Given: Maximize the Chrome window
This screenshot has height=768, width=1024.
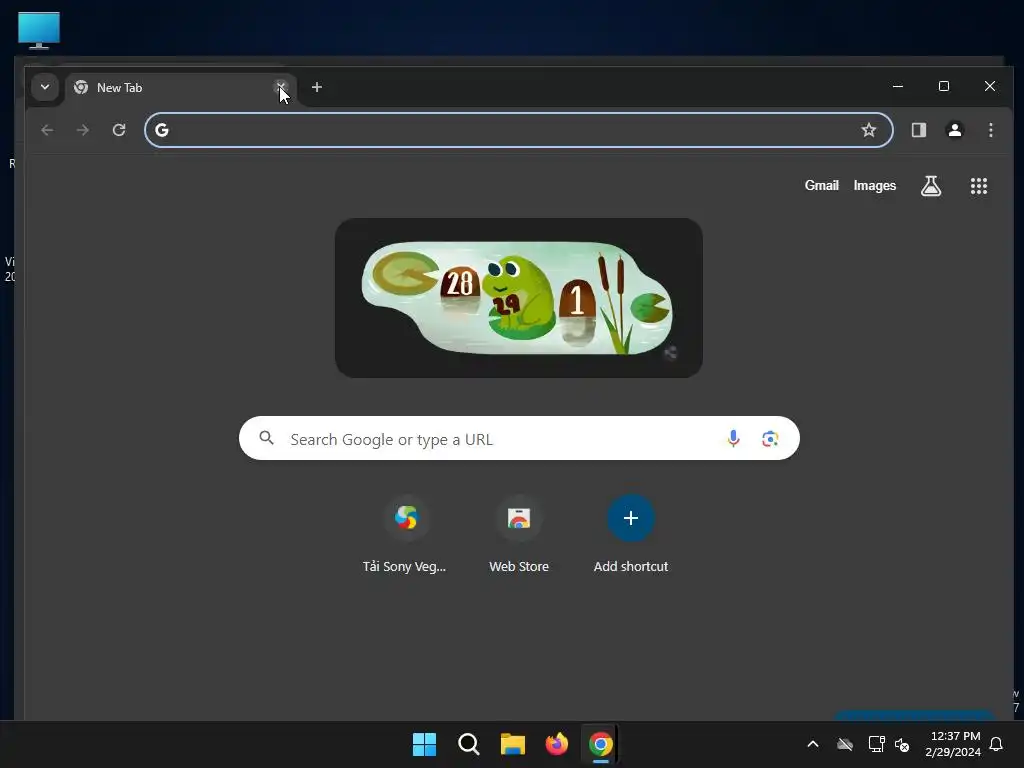Looking at the screenshot, I should 944,86.
